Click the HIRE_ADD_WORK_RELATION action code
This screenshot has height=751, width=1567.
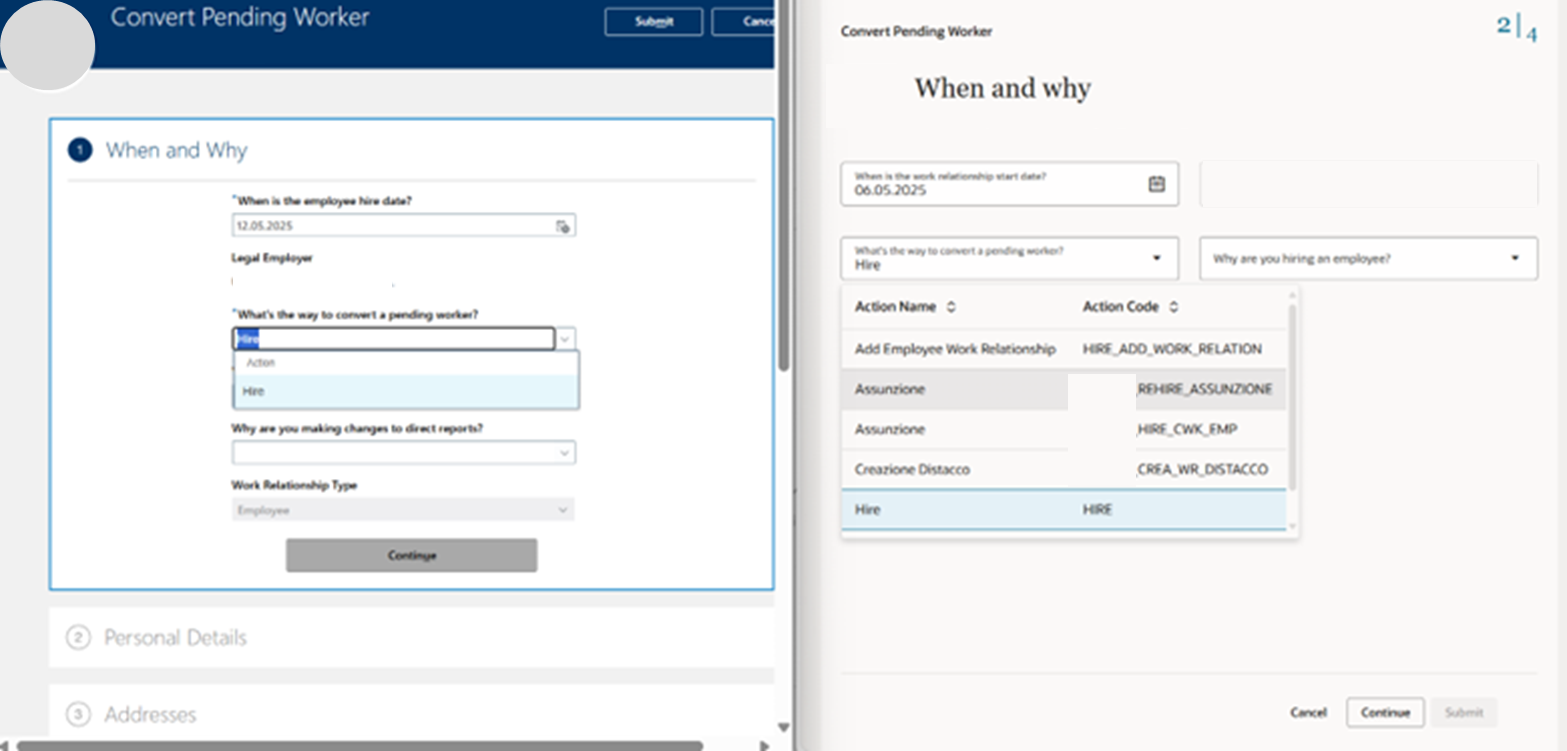(x=1172, y=349)
